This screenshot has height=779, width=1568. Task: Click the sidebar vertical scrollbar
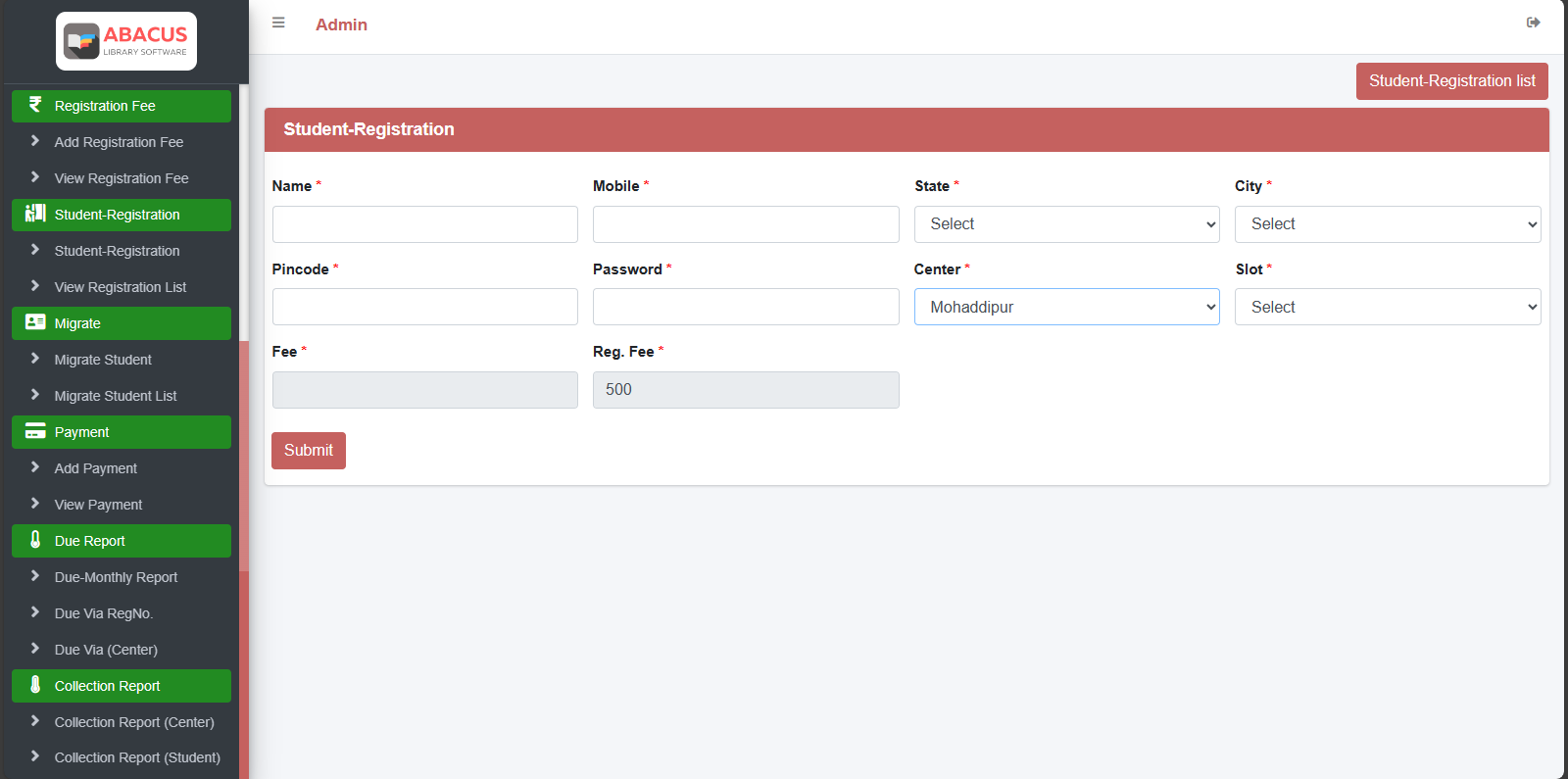click(244, 431)
